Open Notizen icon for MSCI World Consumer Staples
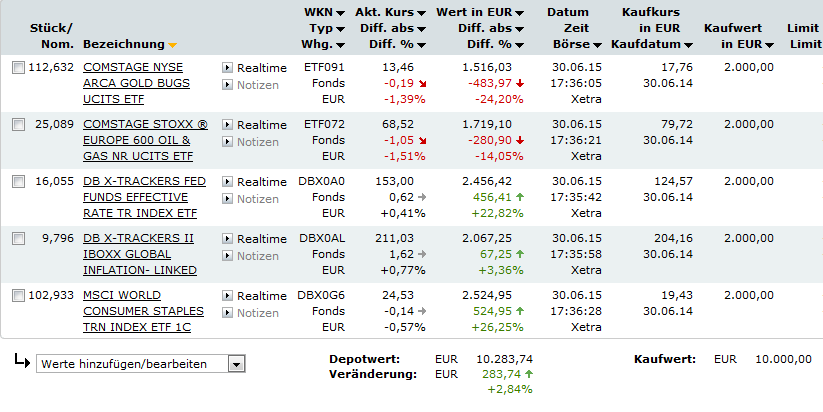The height and width of the screenshot is (412, 823). click(227, 313)
